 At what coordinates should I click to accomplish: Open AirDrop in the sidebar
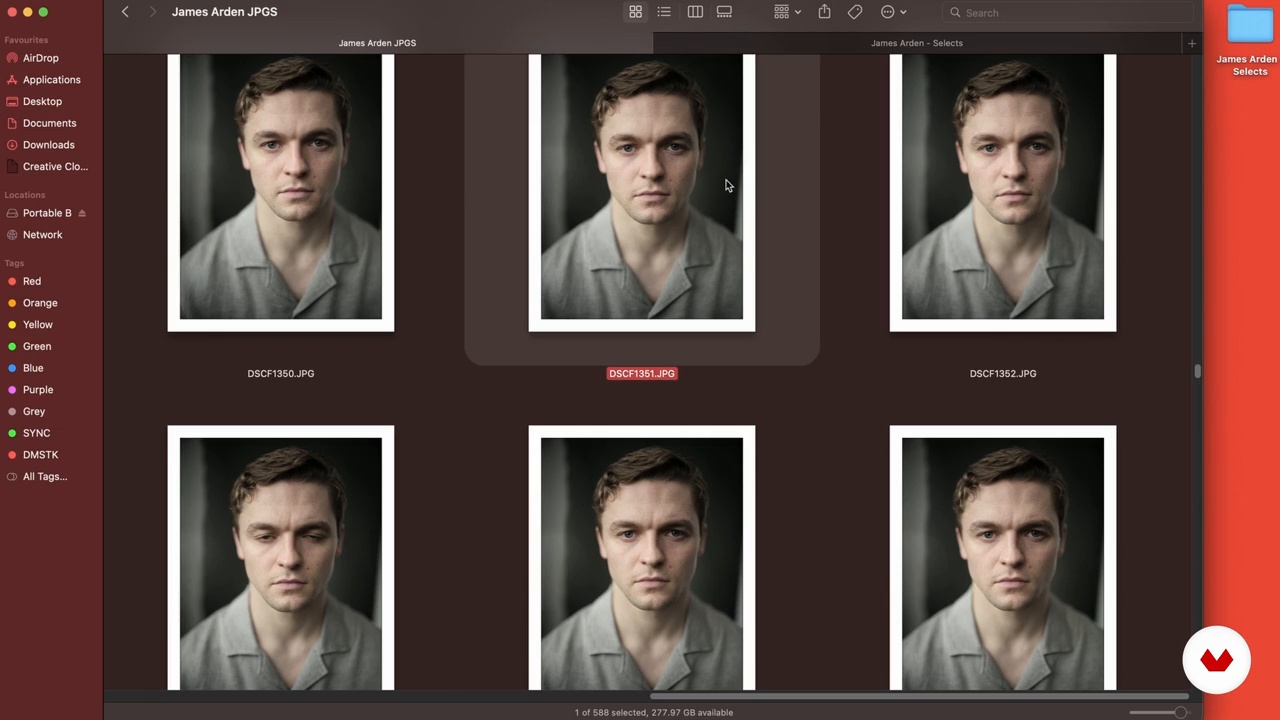(40, 58)
